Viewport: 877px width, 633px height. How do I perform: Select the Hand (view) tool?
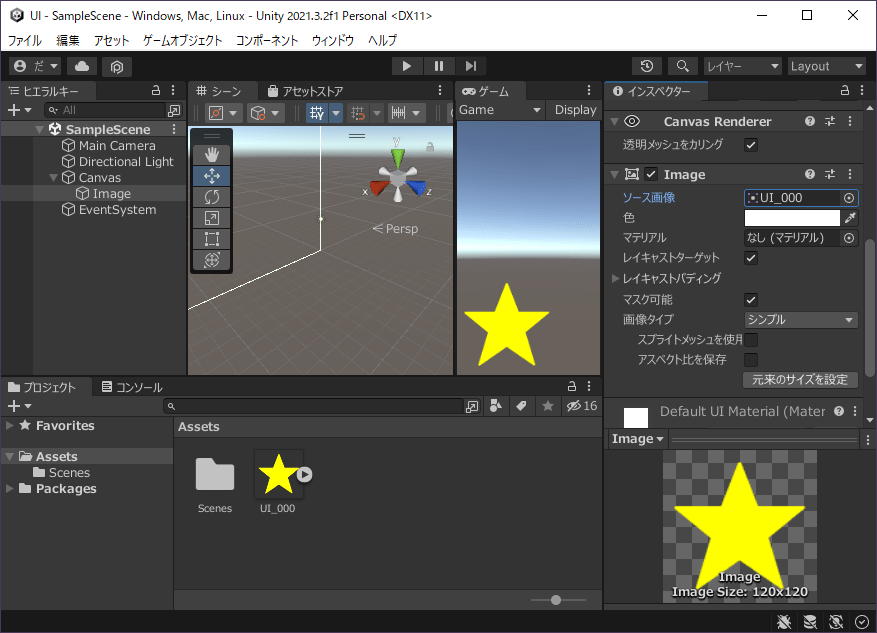coord(211,155)
